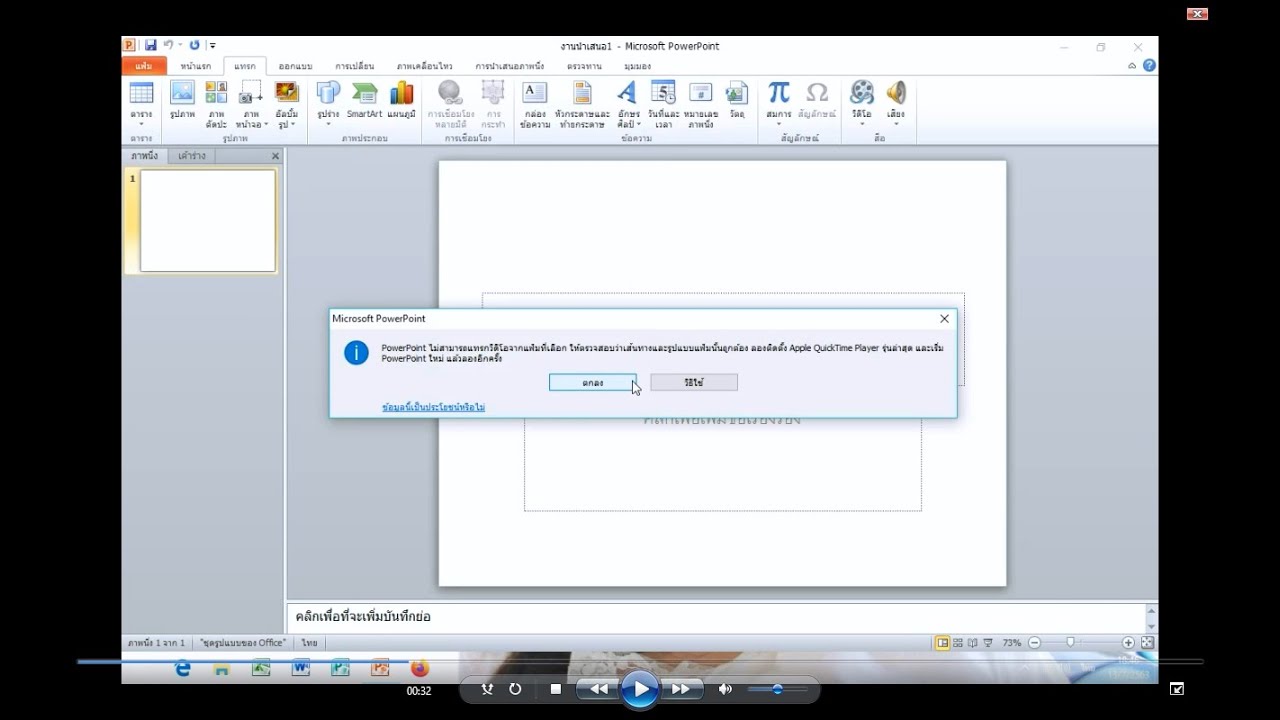
Task: Open header and footer (หัวกระดาษและท้ายกระดาษ)
Action: coord(582,105)
